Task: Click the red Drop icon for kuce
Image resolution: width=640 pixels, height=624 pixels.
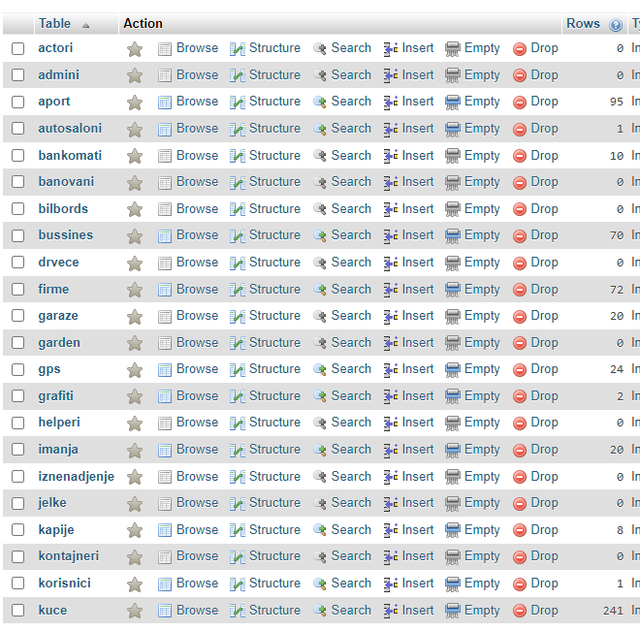Action: (519, 611)
